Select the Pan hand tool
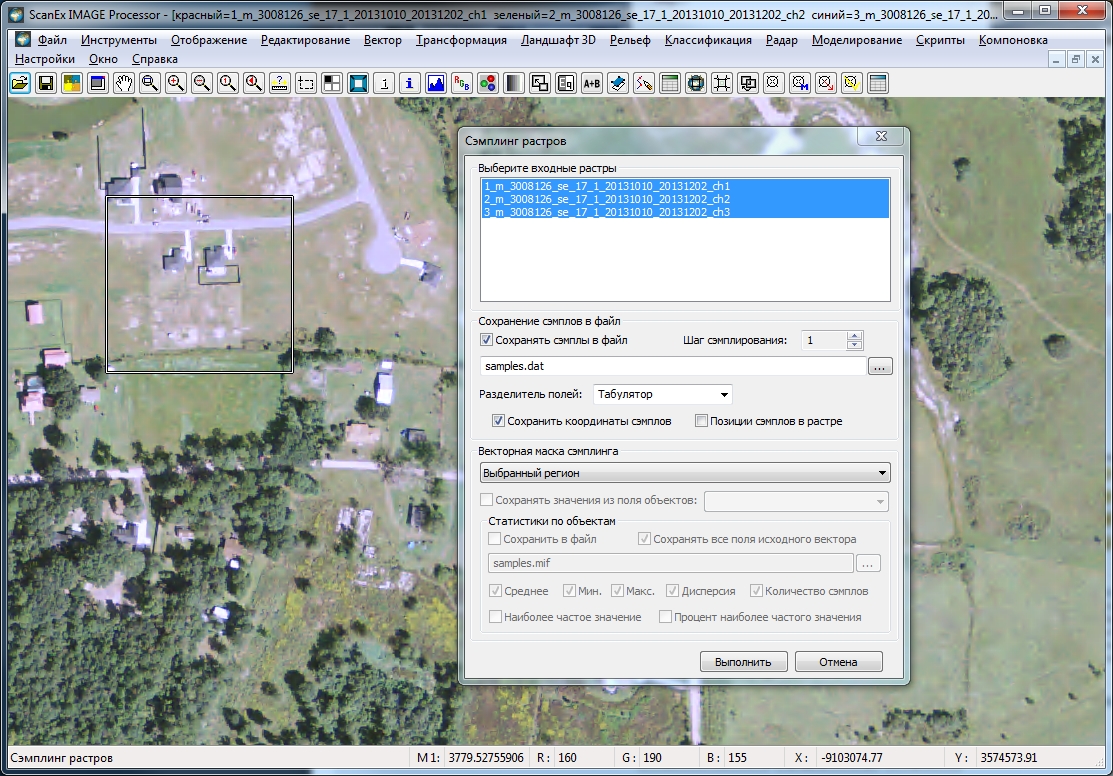1113x776 pixels. click(x=123, y=84)
